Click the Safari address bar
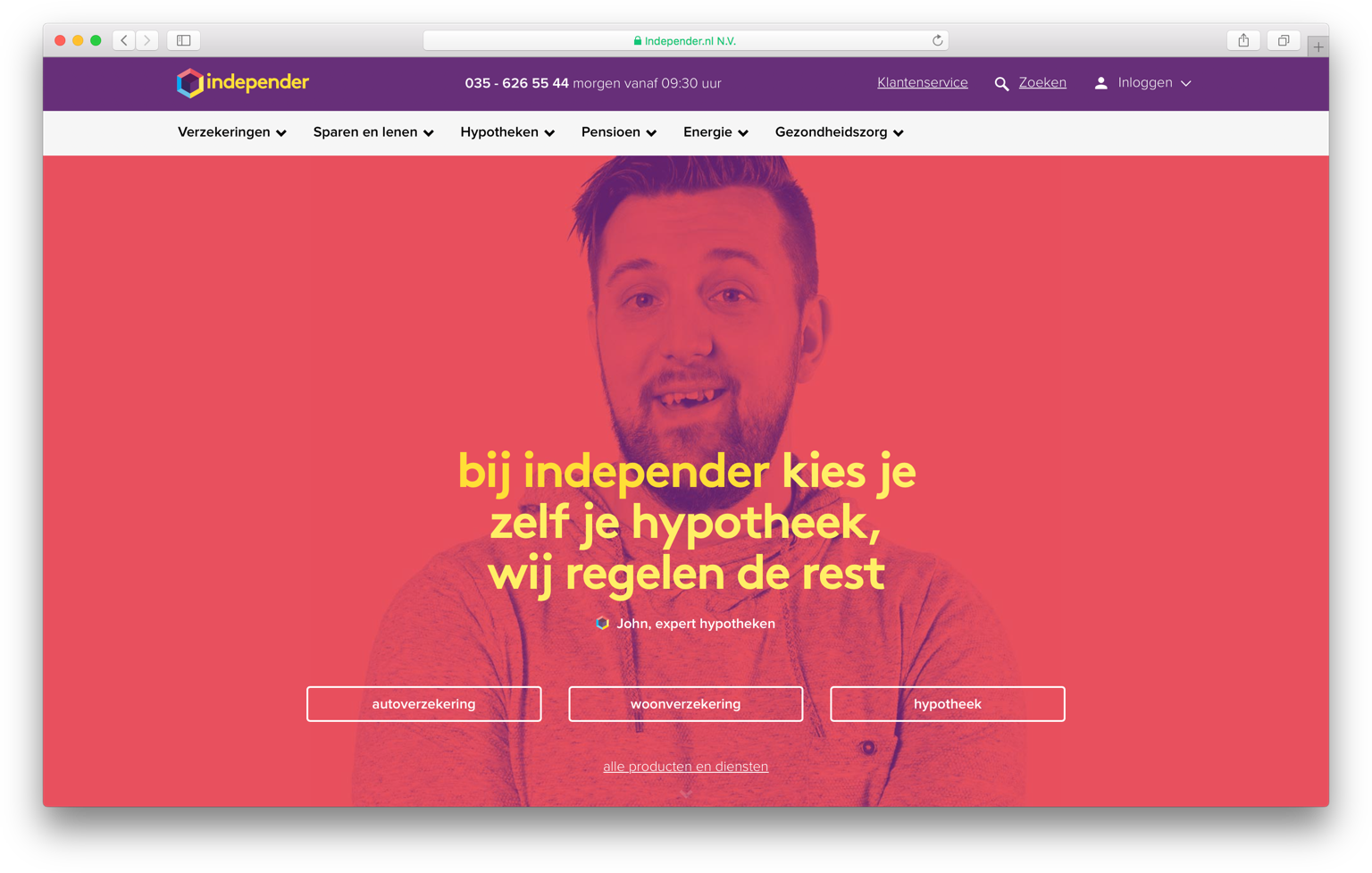This screenshot has height=873, width=1372. tap(686, 40)
